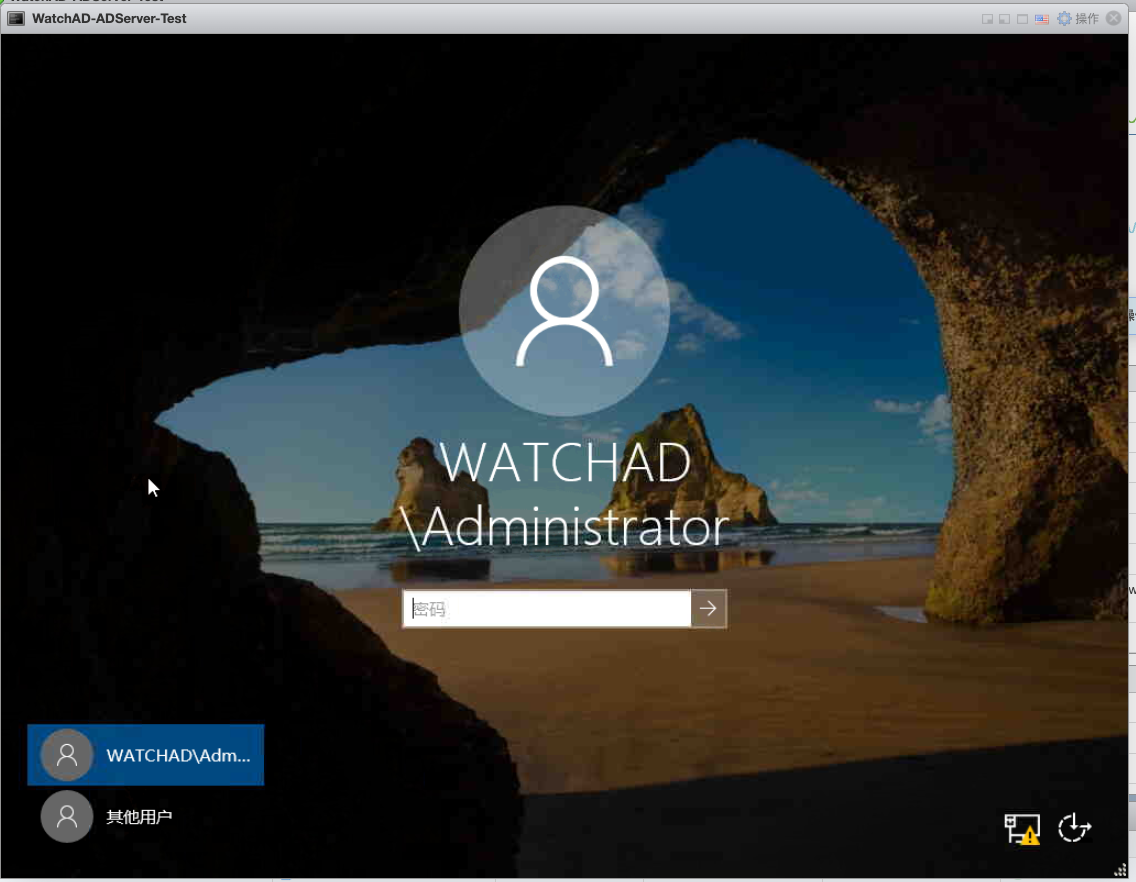The image size is (1136, 882).
Task: Select the full window console size icon
Action: point(1022,19)
